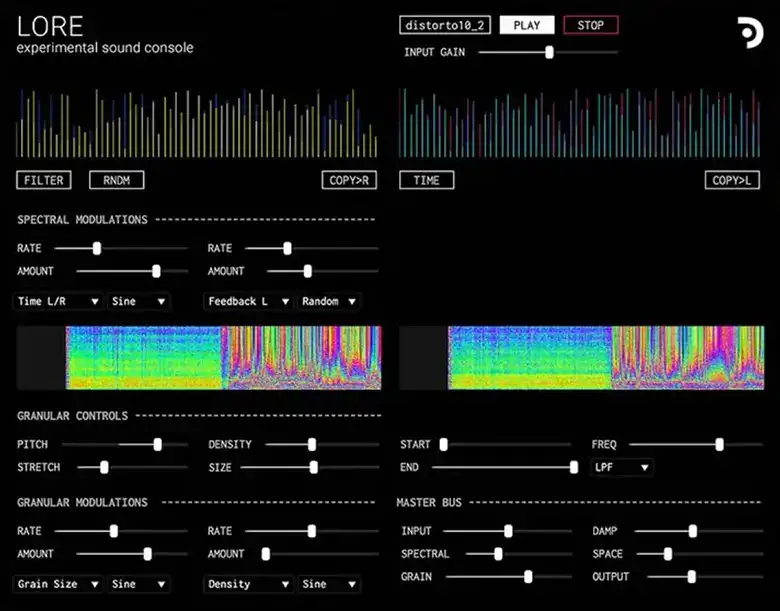Set the master bus OUTPUT slider

coord(705,577)
